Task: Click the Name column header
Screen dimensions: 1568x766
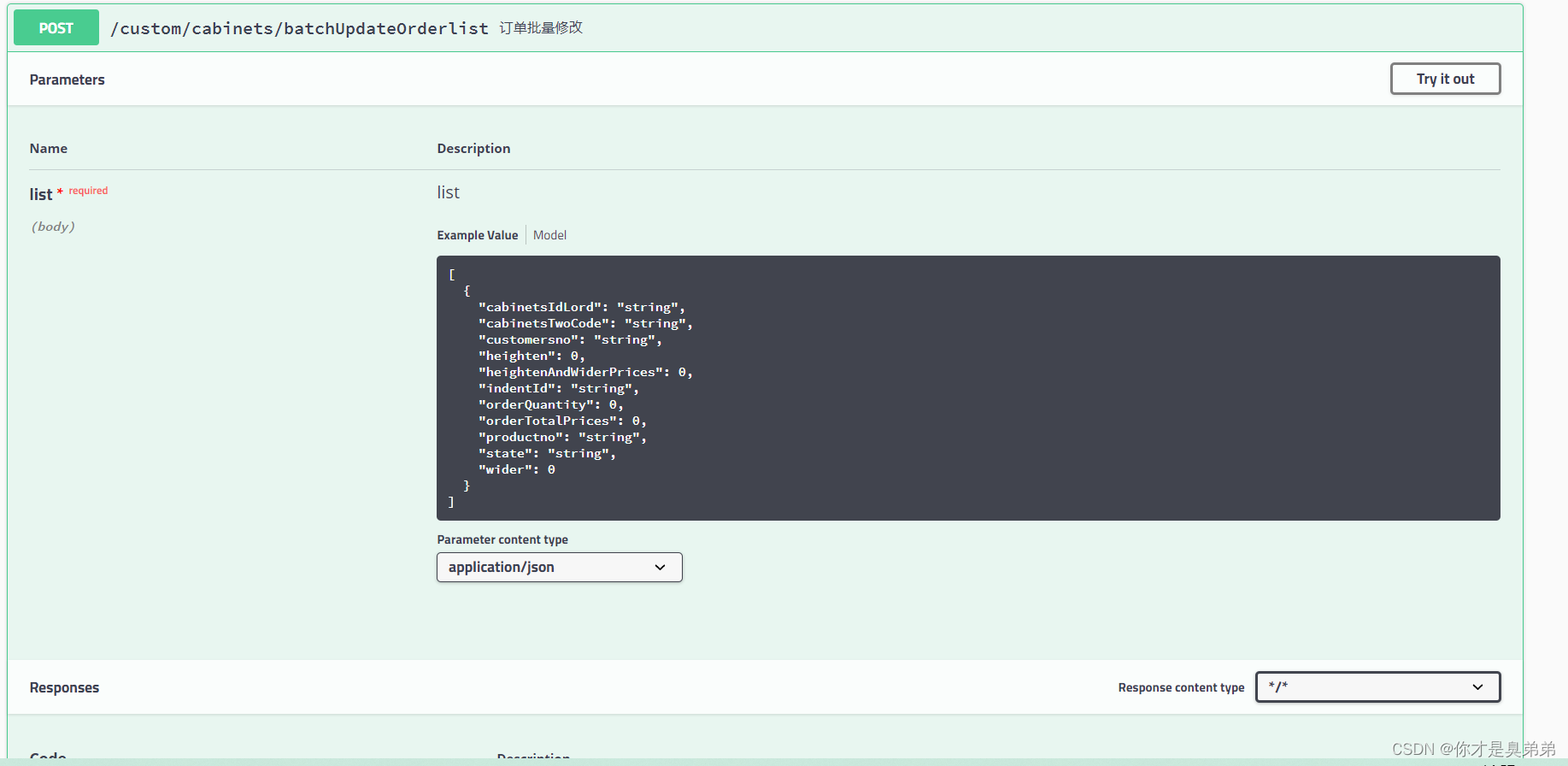Action: 49,148
